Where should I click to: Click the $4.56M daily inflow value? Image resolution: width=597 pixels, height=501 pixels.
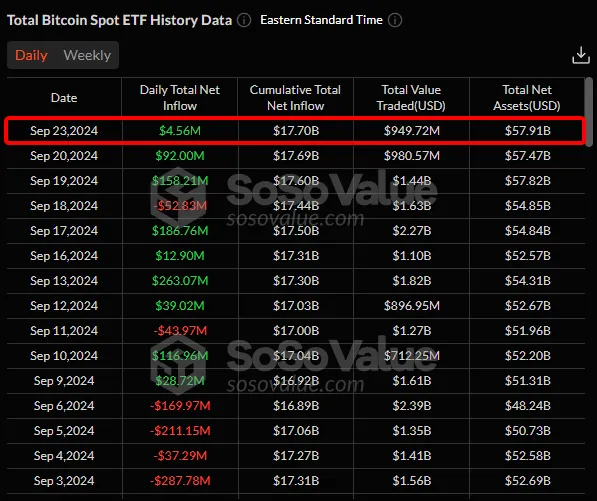click(x=180, y=131)
